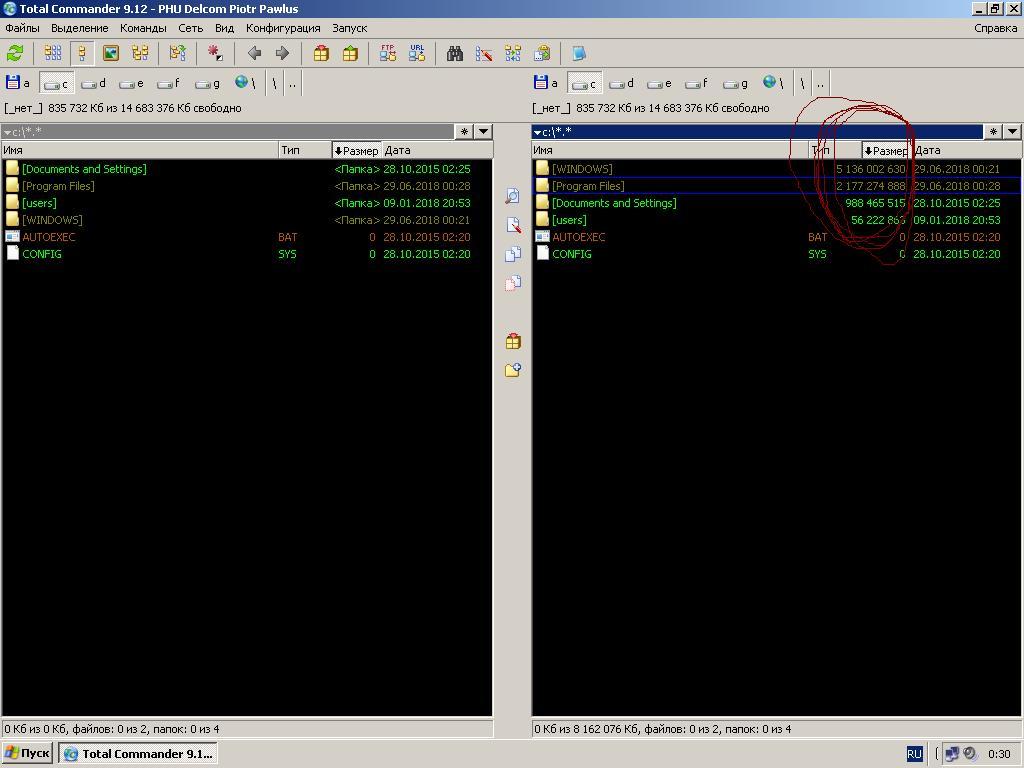Viewport: 1024px width, 768px height.
Task: Open the Конфигурация menu
Action: pyautogui.click(x=283, y=28)
